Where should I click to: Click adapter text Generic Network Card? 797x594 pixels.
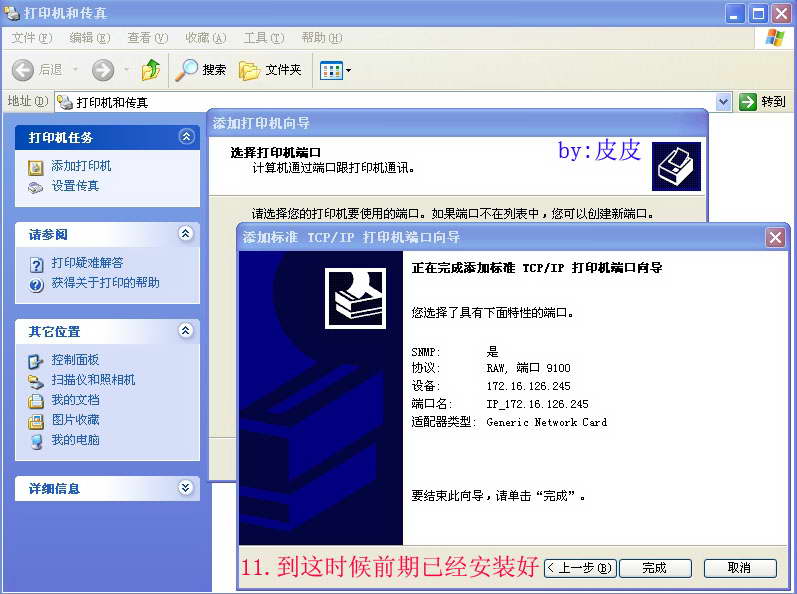click(546, 422)
